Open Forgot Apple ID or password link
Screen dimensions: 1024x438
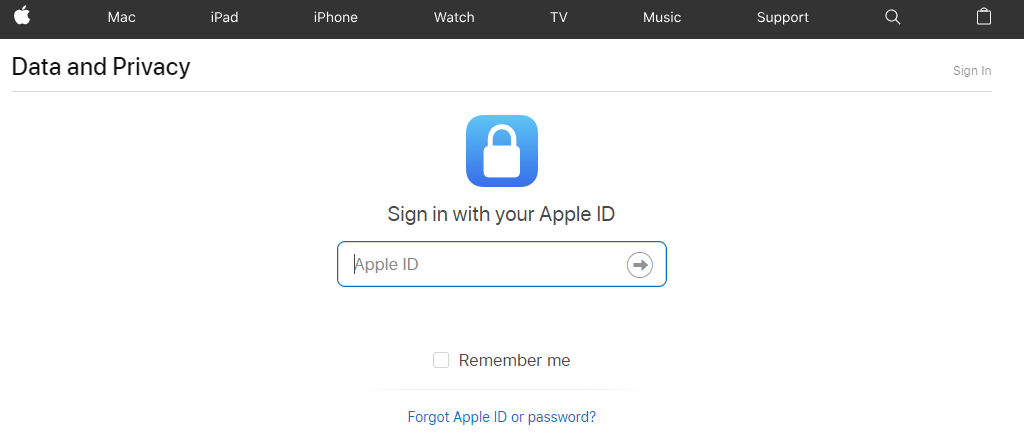502,416
